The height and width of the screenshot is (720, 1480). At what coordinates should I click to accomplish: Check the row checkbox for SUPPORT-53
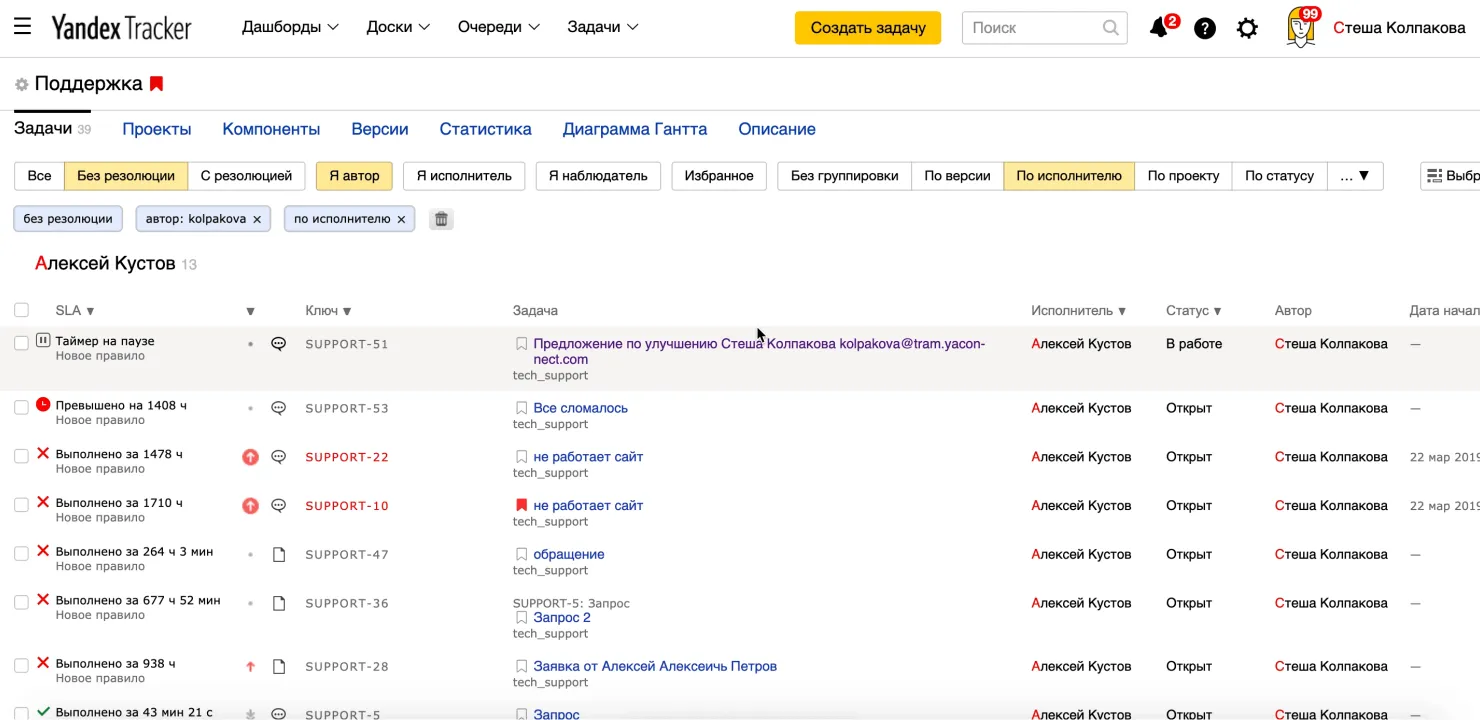coord(21,407)
